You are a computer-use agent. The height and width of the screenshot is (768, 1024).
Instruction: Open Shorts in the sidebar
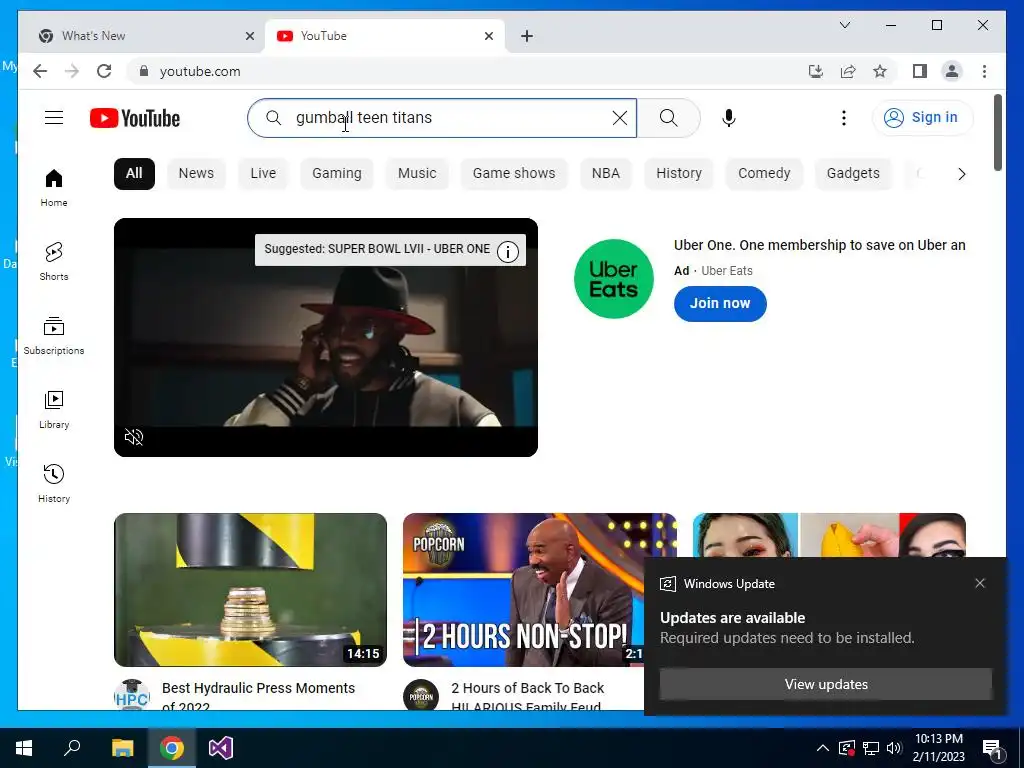pyautogui.click(x=54, y=262)
